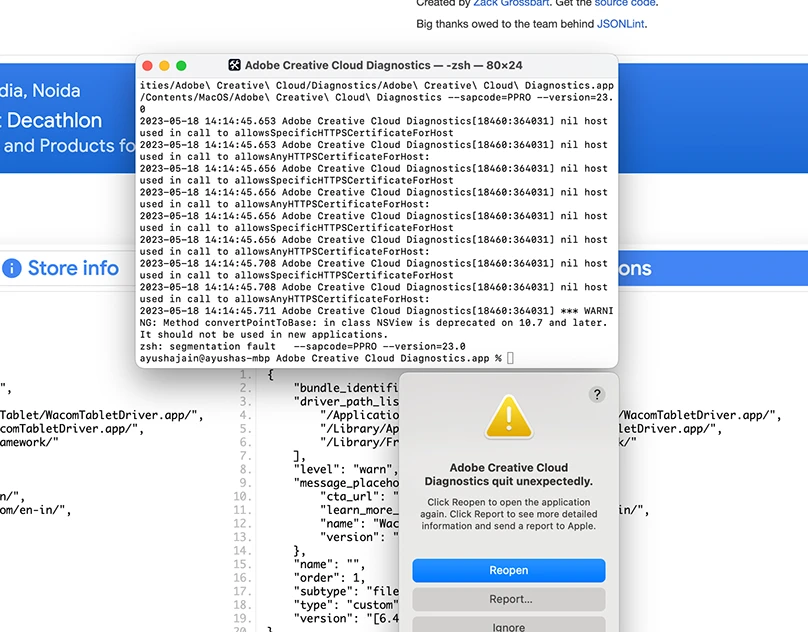Screen dimensions: 808x632
Task: Minimize the Terminal window with yellow button
Action: tap(165, 65)
